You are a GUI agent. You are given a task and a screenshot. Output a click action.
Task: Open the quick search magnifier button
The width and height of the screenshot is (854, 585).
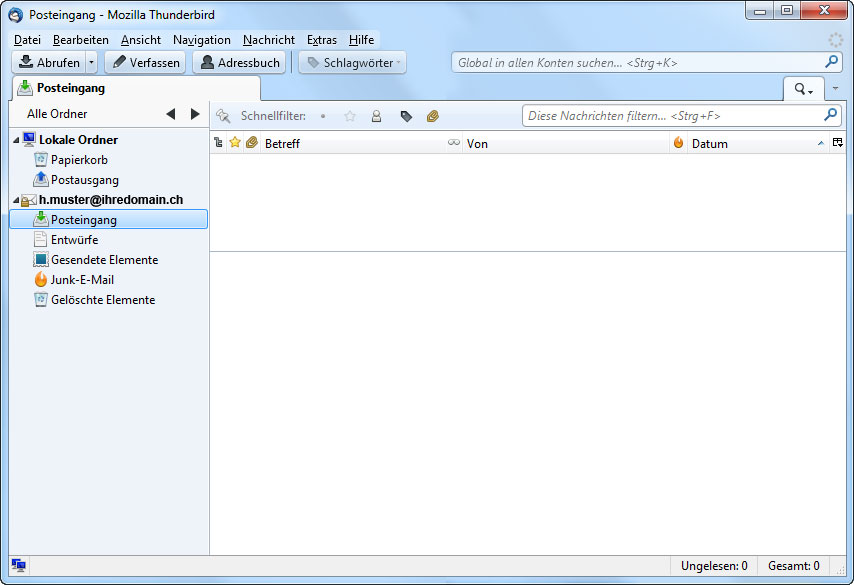[803, 89]
